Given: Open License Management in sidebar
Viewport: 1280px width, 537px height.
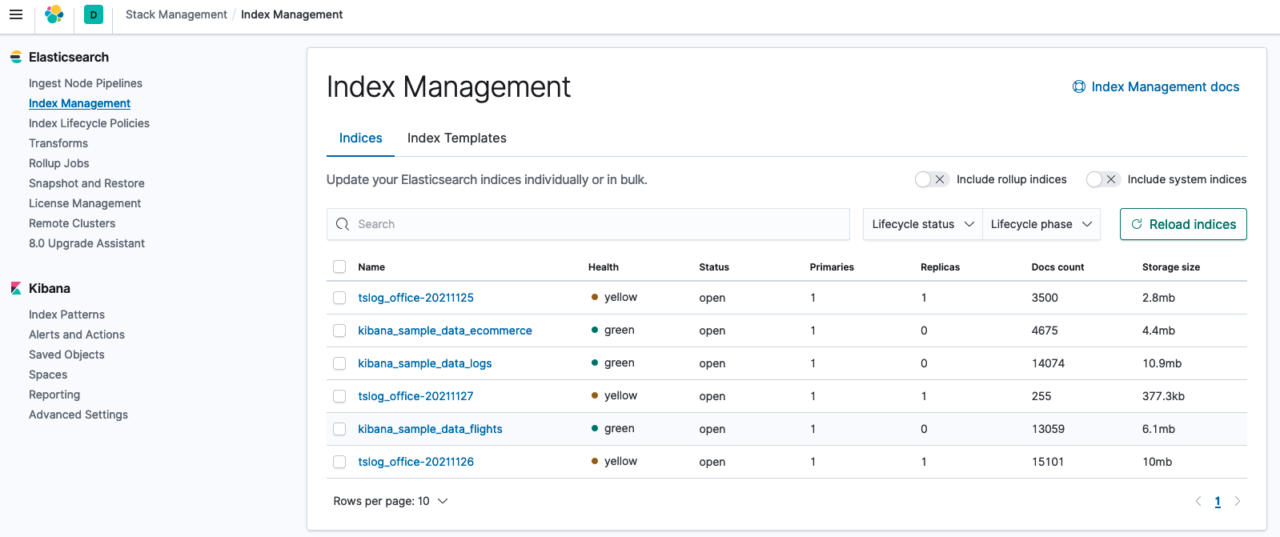Looking at the screenshot, I should (x=85, y=203).
